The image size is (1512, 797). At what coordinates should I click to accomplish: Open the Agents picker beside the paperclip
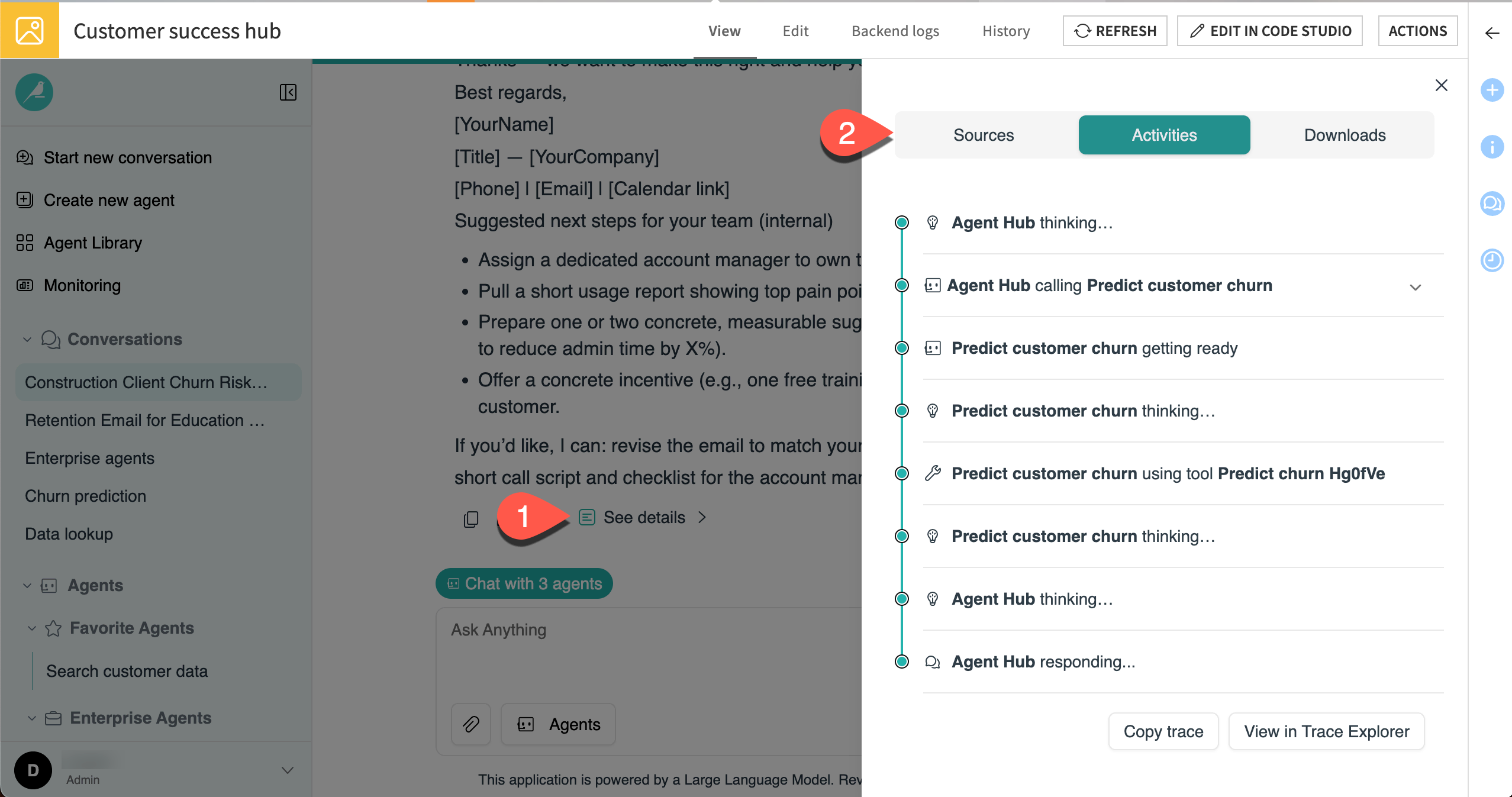pyautogui.click(x=557, y=724)
